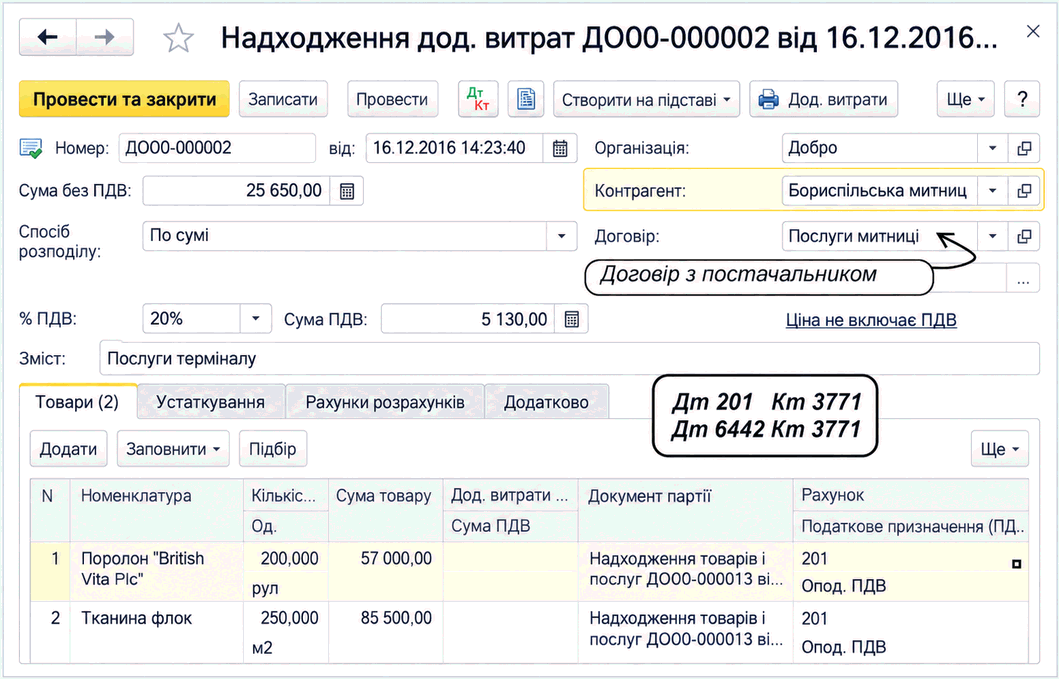Go back with the left arrow
This screenshot has width=1059, height=679.
coord(48,37)
